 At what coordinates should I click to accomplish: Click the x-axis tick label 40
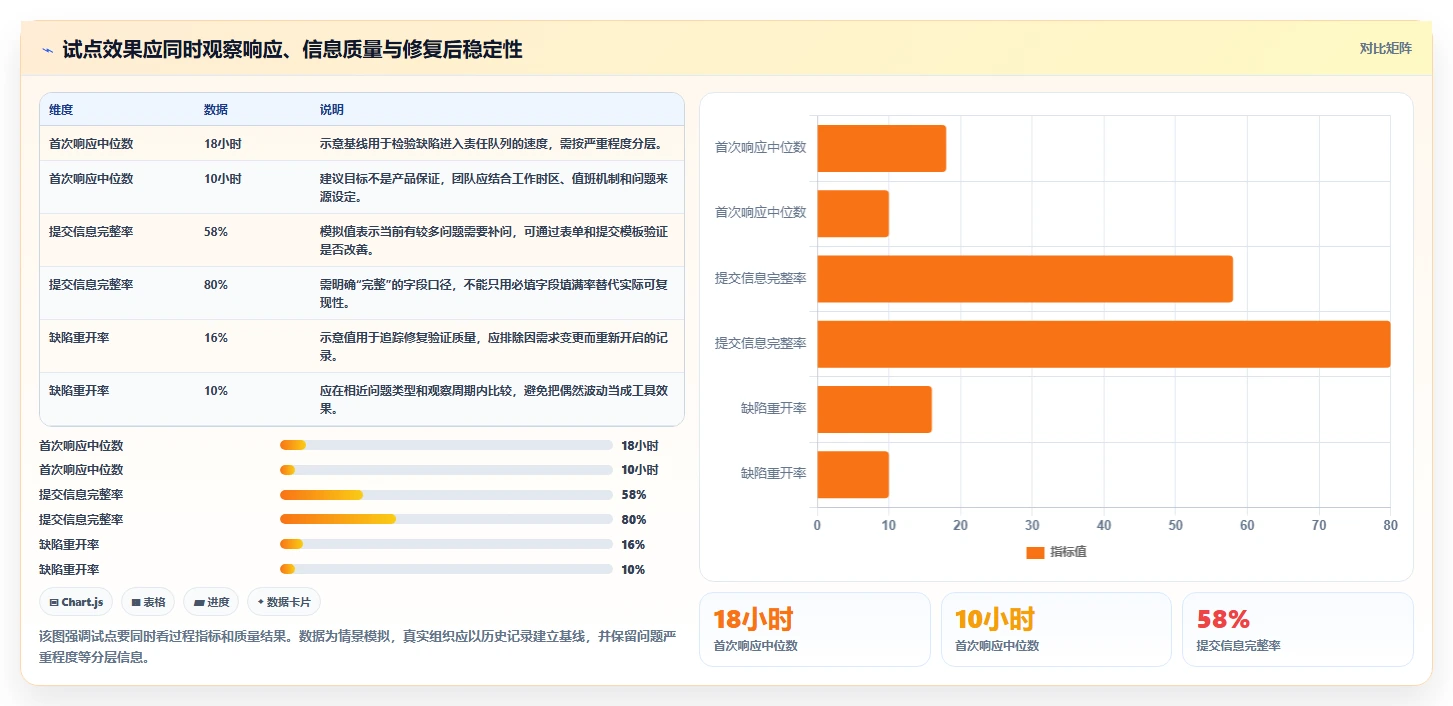[x=1104, y=525]
